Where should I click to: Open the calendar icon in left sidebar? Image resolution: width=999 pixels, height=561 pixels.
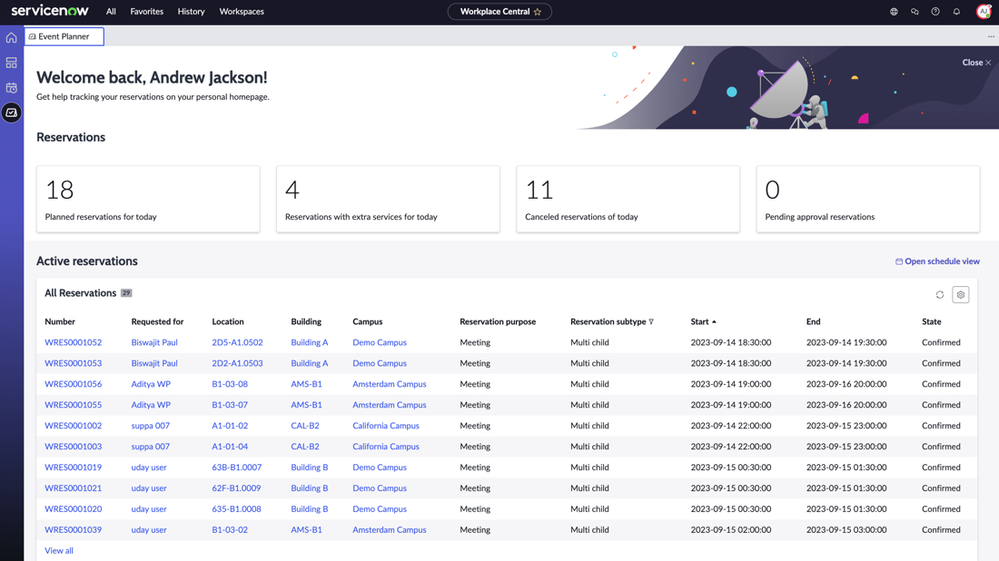11,88
